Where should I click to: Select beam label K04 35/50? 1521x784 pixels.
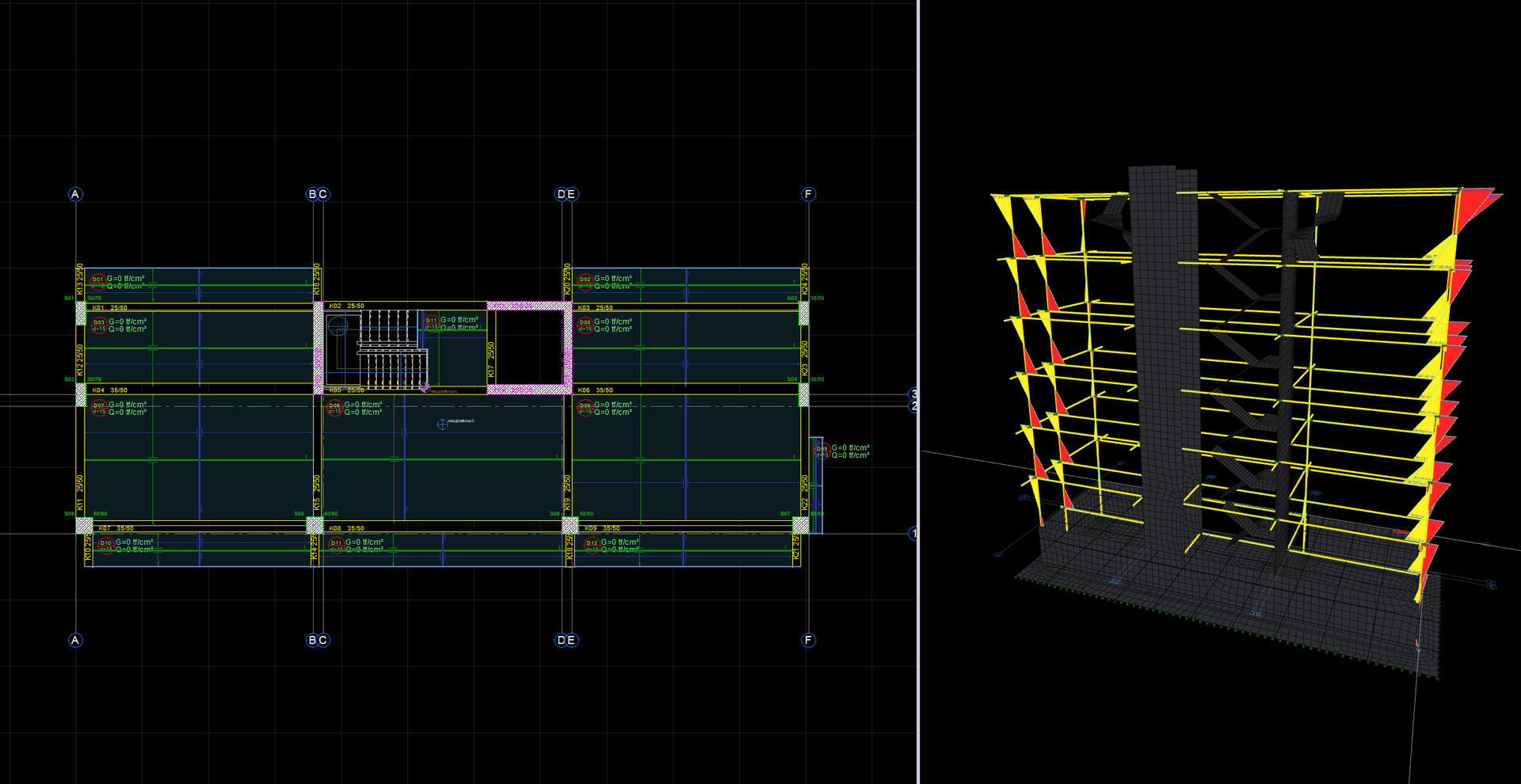coord(109,390)
